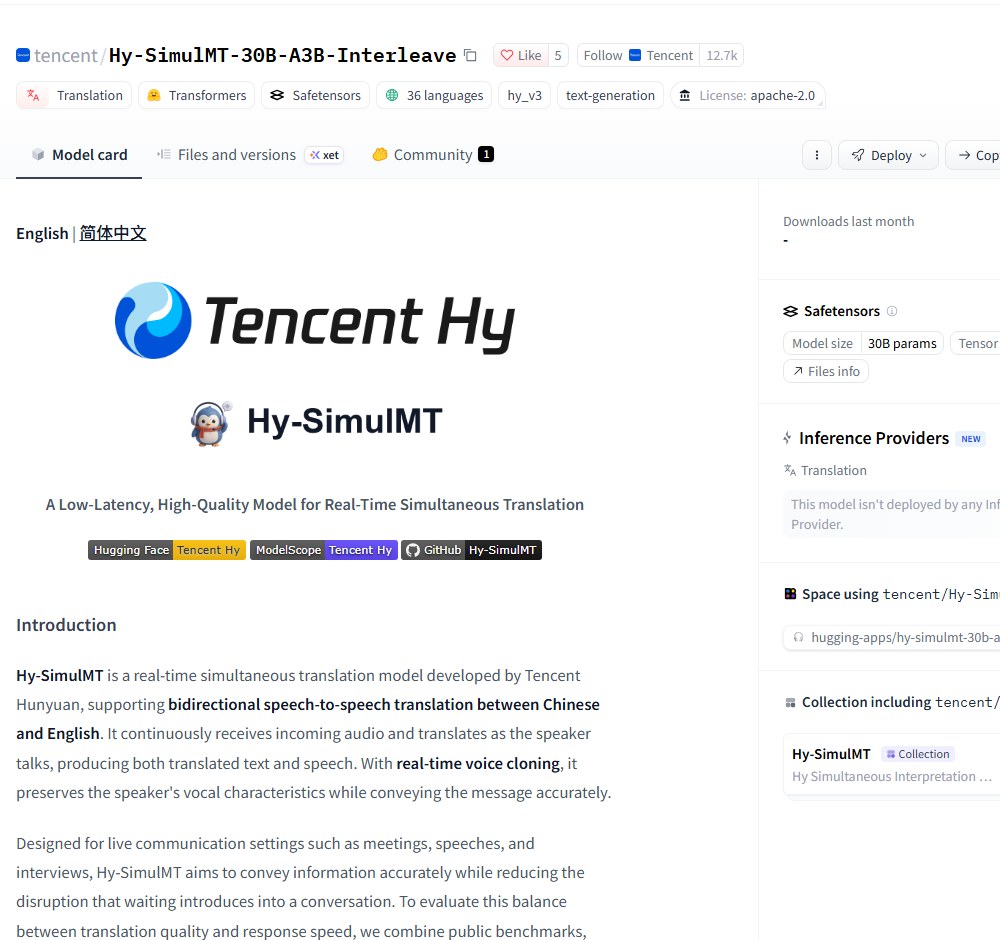Open the License apache-2.0 tag
The width and height of the screenshot is (1000, 940).
coord(747,95)
